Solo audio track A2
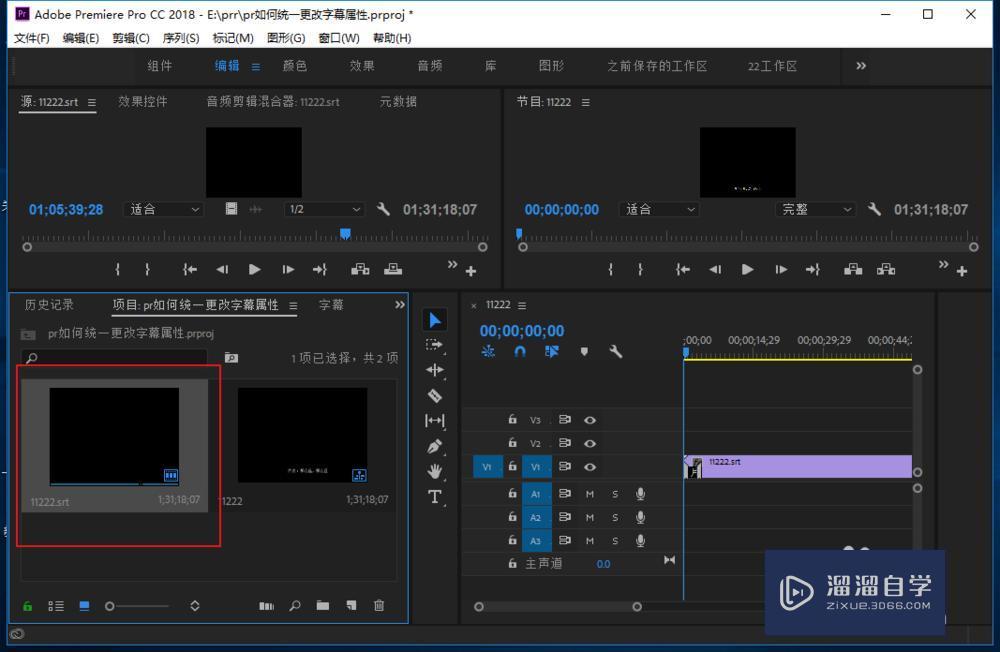The height and width of the screenshot is (652, 1000). [x=615, y=517]
